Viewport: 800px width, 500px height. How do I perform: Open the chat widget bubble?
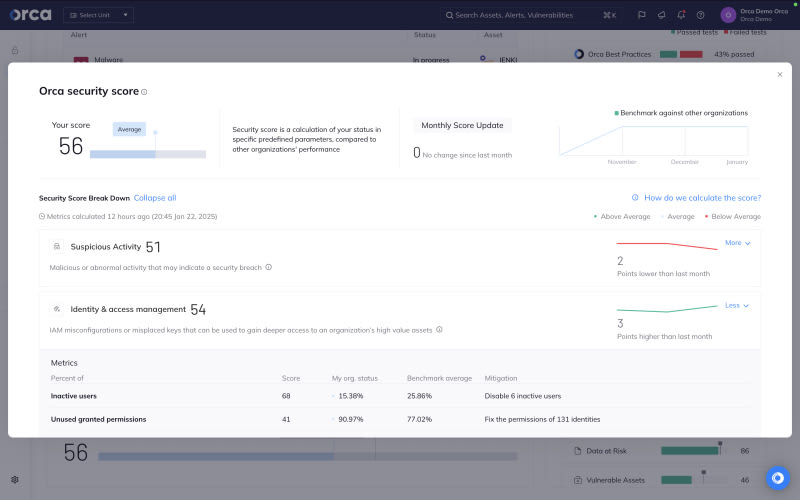tap(778, 478)
